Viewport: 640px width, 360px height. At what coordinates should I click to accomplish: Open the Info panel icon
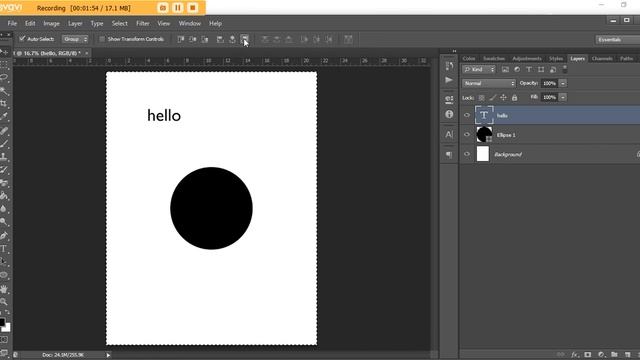tap(449, 114)
